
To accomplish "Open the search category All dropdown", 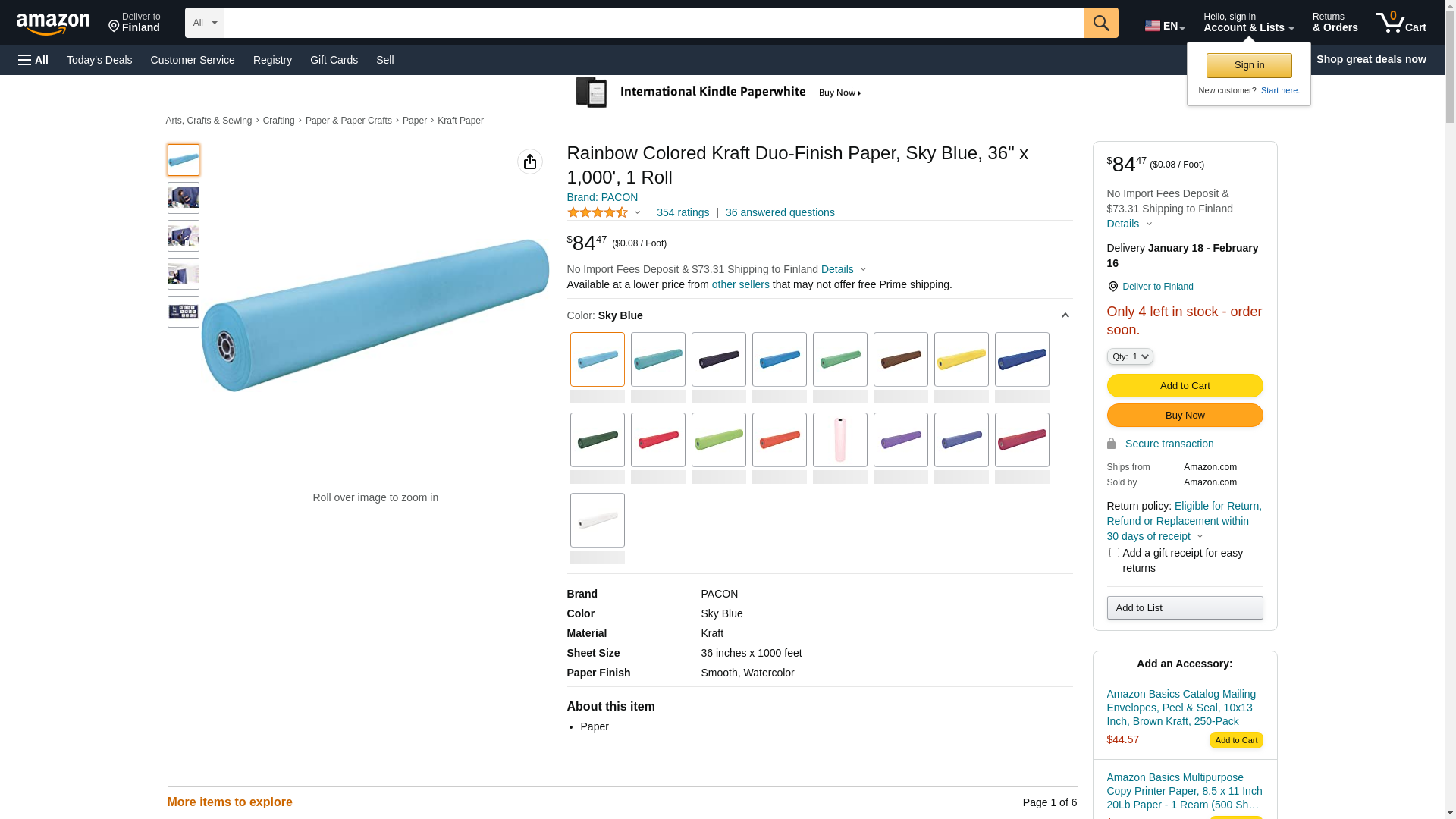I will pos(205,23).
